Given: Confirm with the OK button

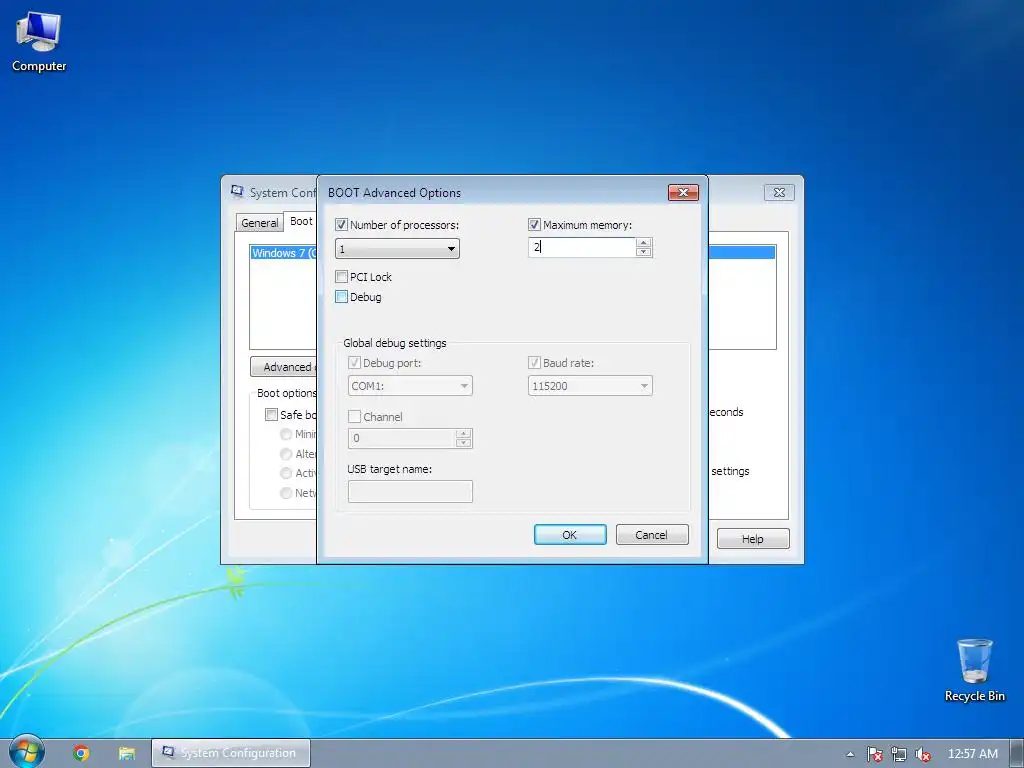Looking at the screenshot, I should click(x=570, y=535).
